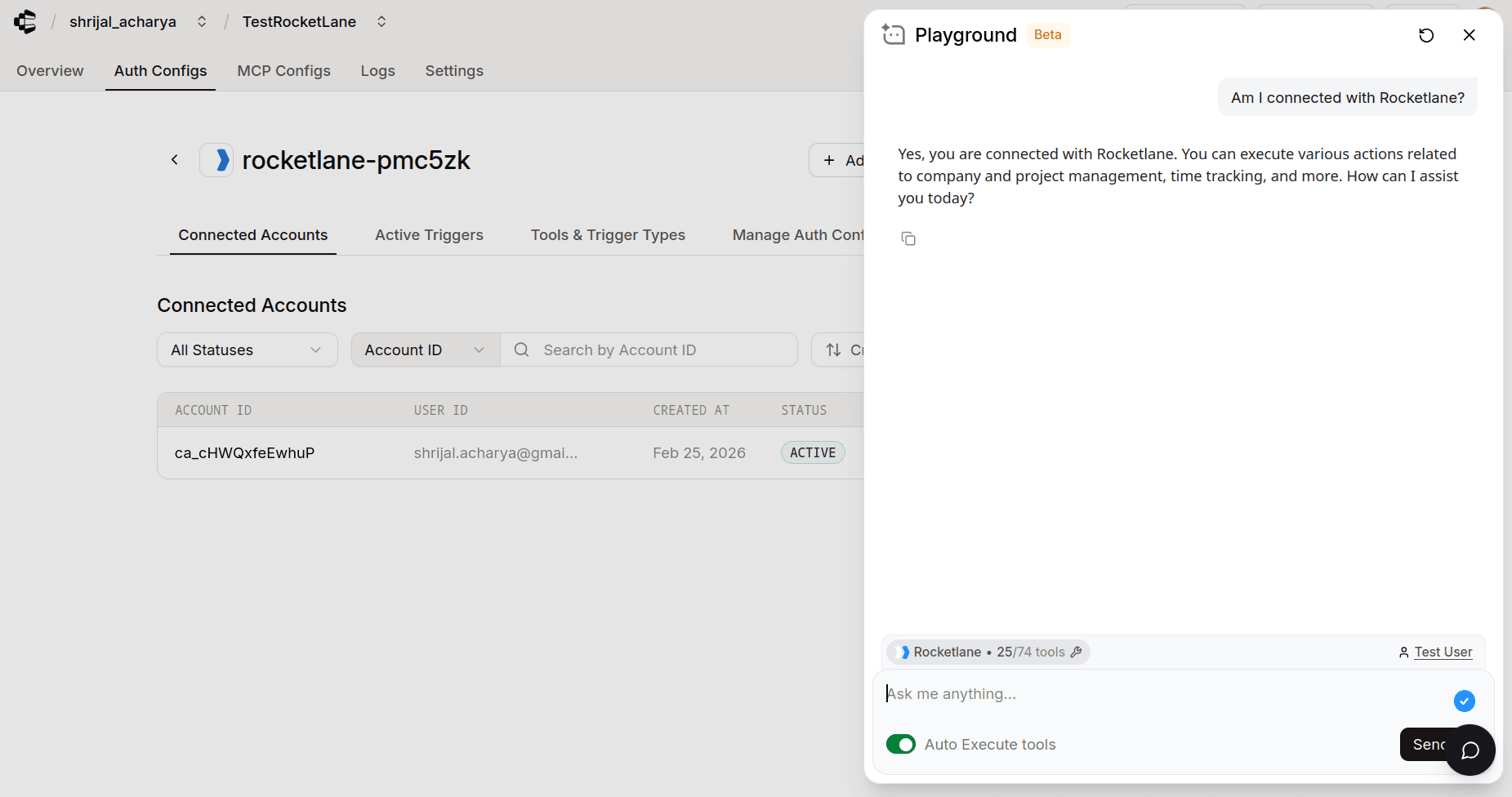Go to the Overview tab
1512x797 pixels.
click(50, 71)
